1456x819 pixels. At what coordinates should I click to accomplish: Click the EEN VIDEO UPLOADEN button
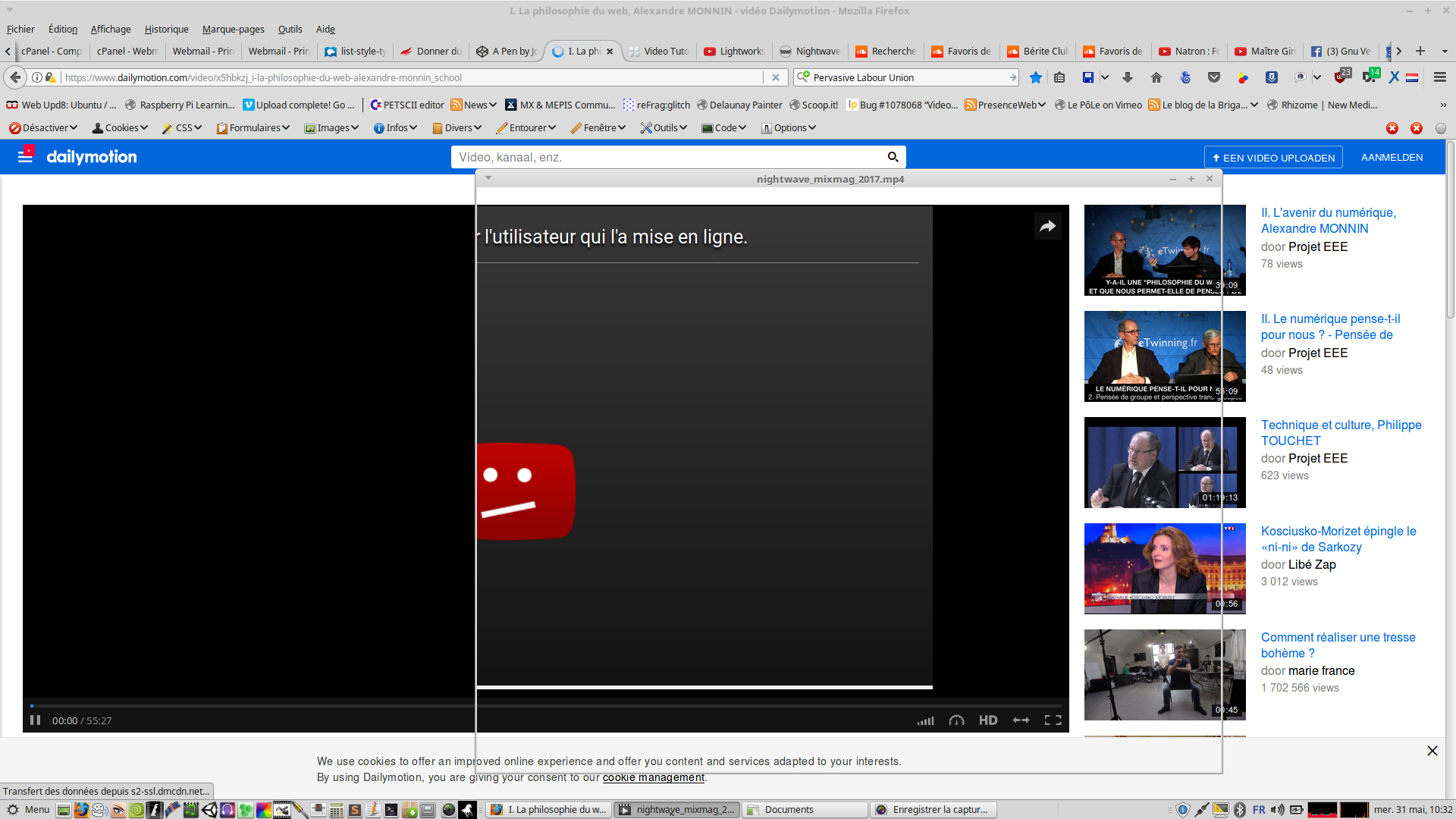click(x=1273, y=158)
